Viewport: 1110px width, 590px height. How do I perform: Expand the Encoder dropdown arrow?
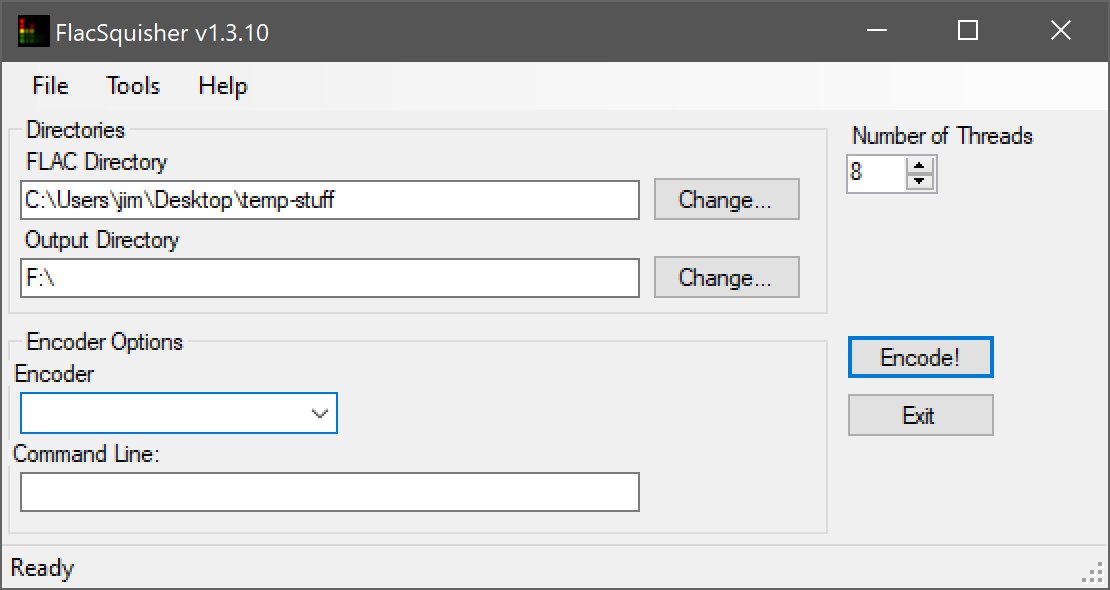(320, 413)
